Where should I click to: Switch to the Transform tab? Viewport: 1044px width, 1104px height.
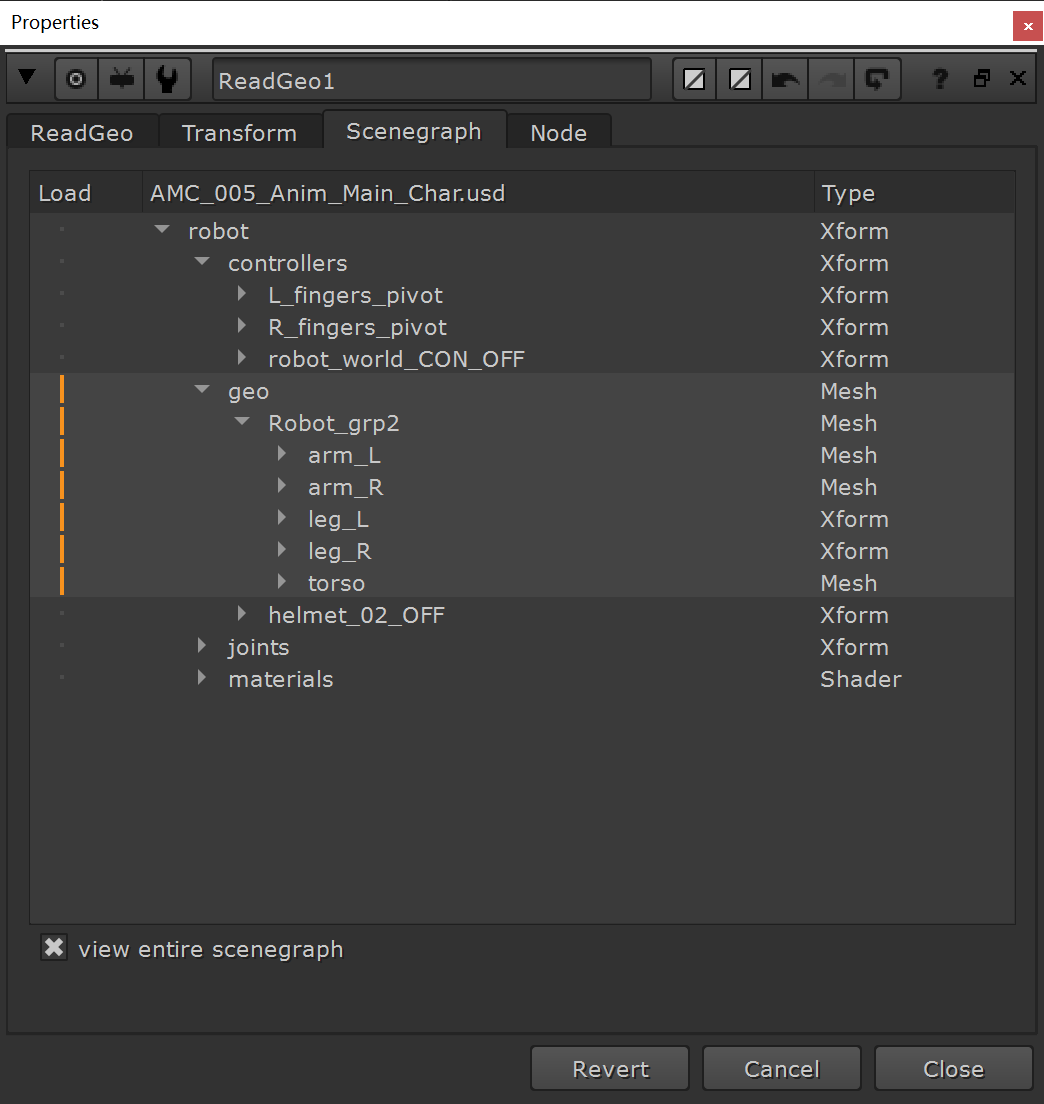(239, 132)
